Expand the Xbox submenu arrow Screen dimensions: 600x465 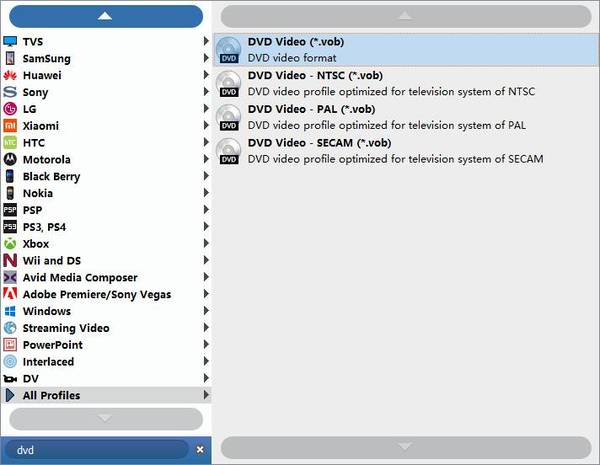[x=206, y=243]
